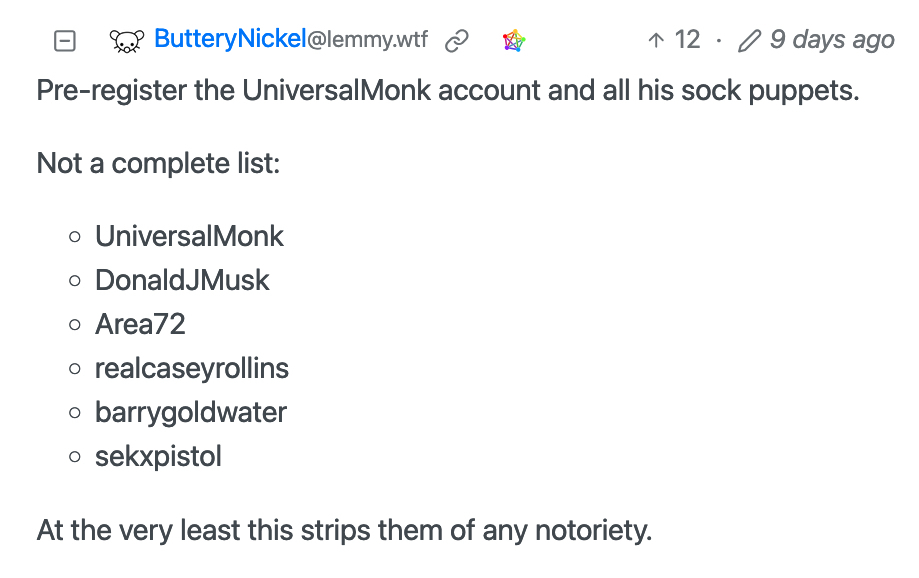
Task: Click the @lemmy.wtf instance label
Action: coord(367,40)
